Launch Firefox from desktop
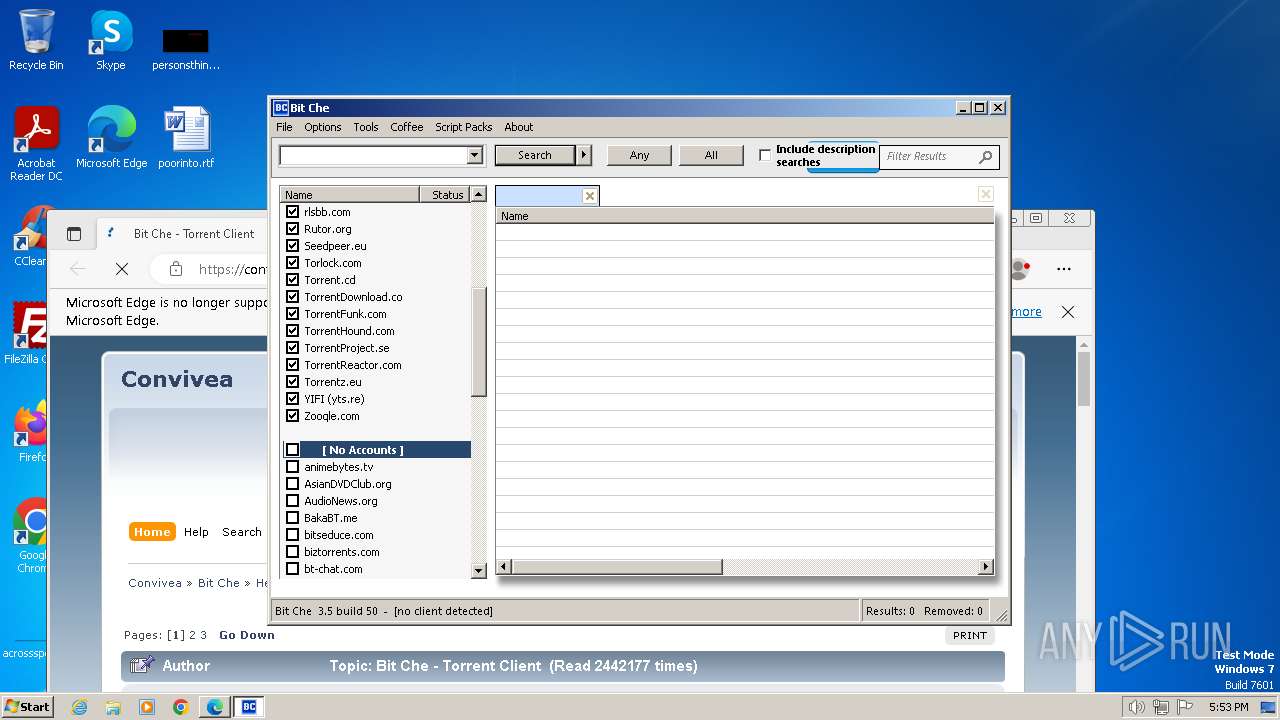This screenshot has height=720, width=1280. point(30,432)
